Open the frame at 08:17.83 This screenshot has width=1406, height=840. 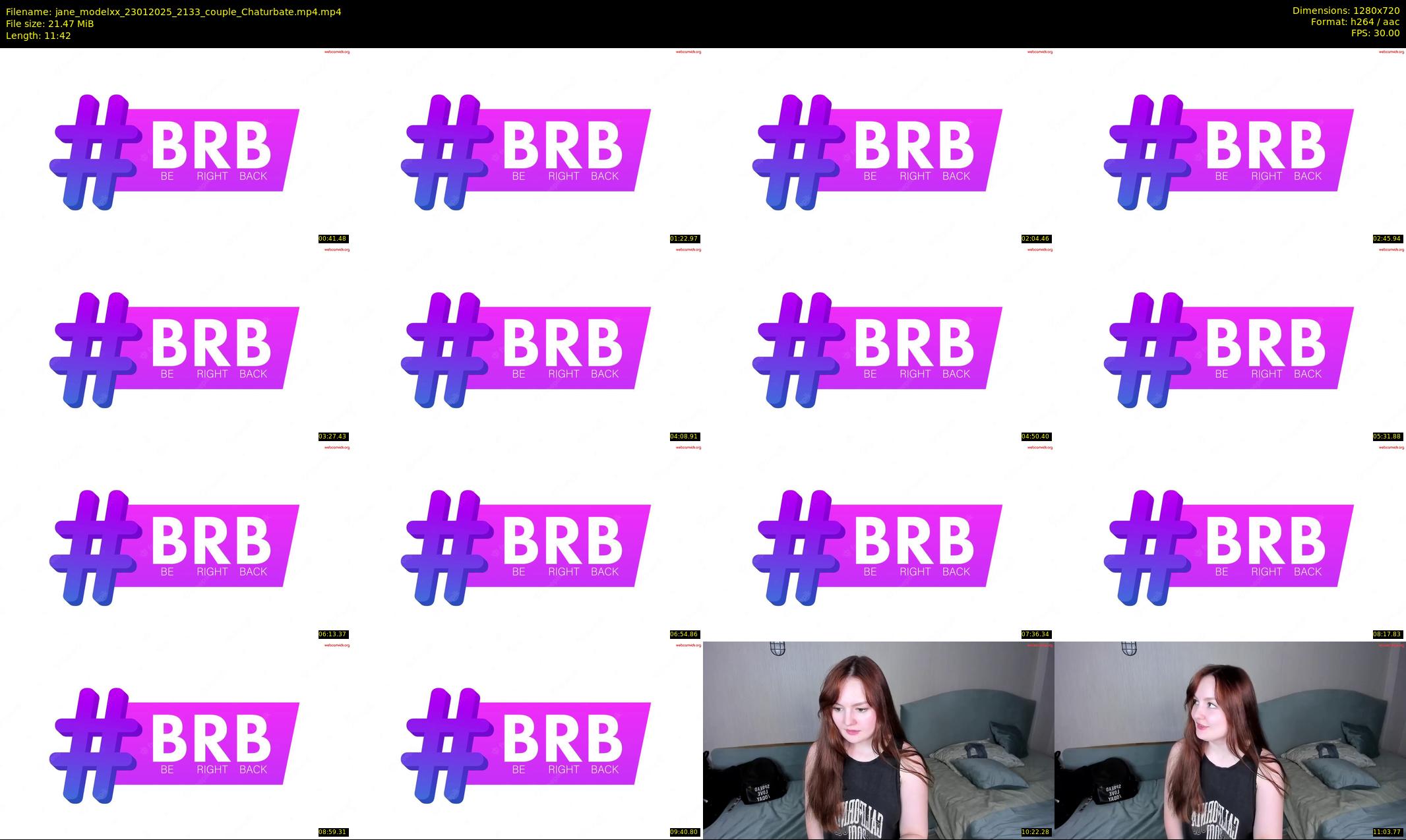click(1230, 542)
